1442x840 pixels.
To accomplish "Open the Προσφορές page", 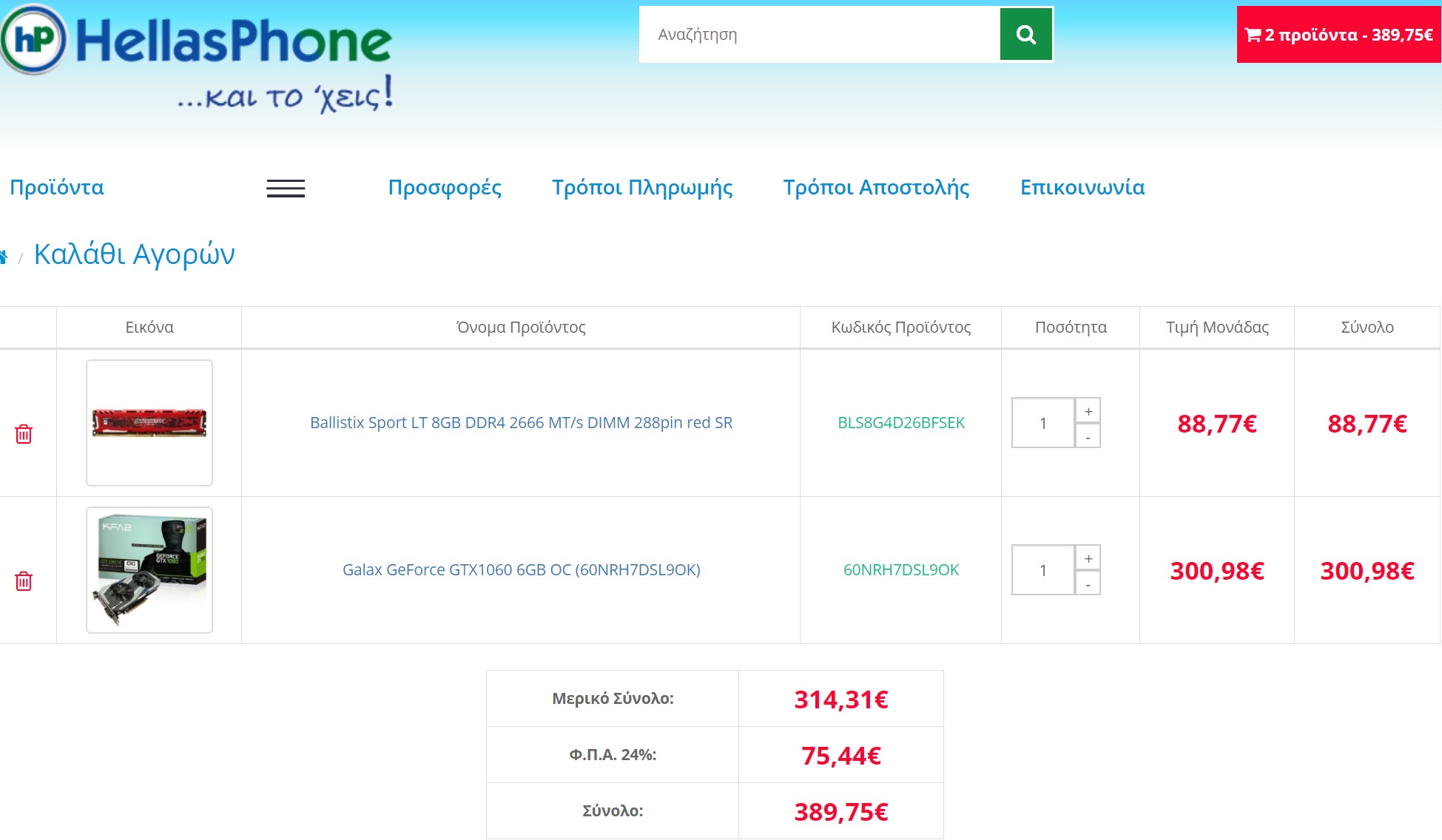I will (445, 188).
